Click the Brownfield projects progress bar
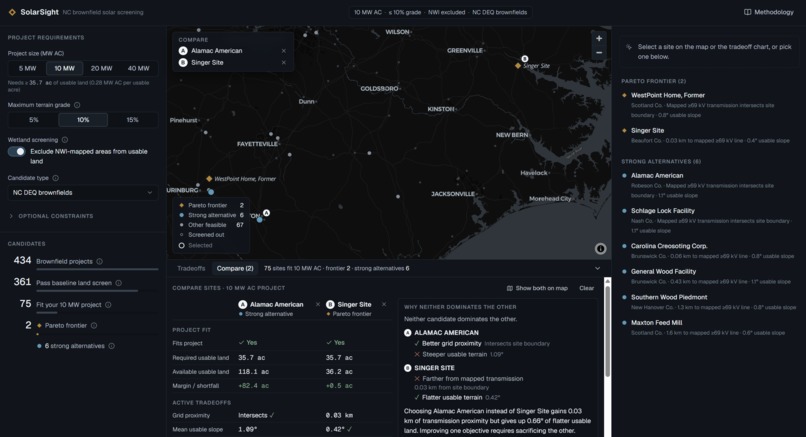Screen dimensions: 806x437 97,269
